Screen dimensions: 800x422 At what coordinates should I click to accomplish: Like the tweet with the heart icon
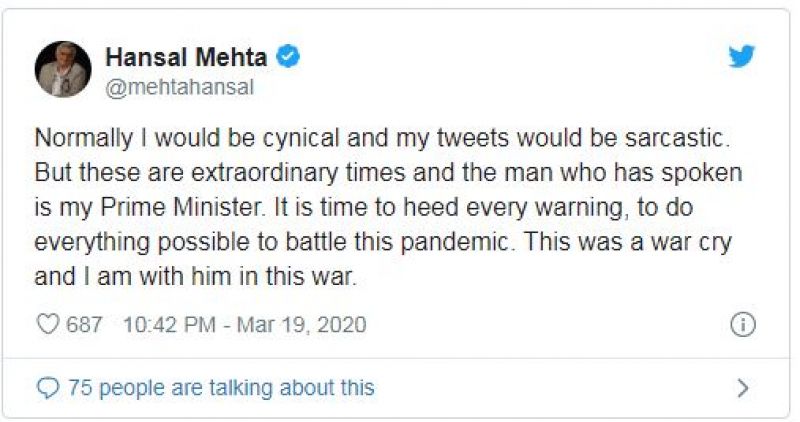click(x=46, y=325)
